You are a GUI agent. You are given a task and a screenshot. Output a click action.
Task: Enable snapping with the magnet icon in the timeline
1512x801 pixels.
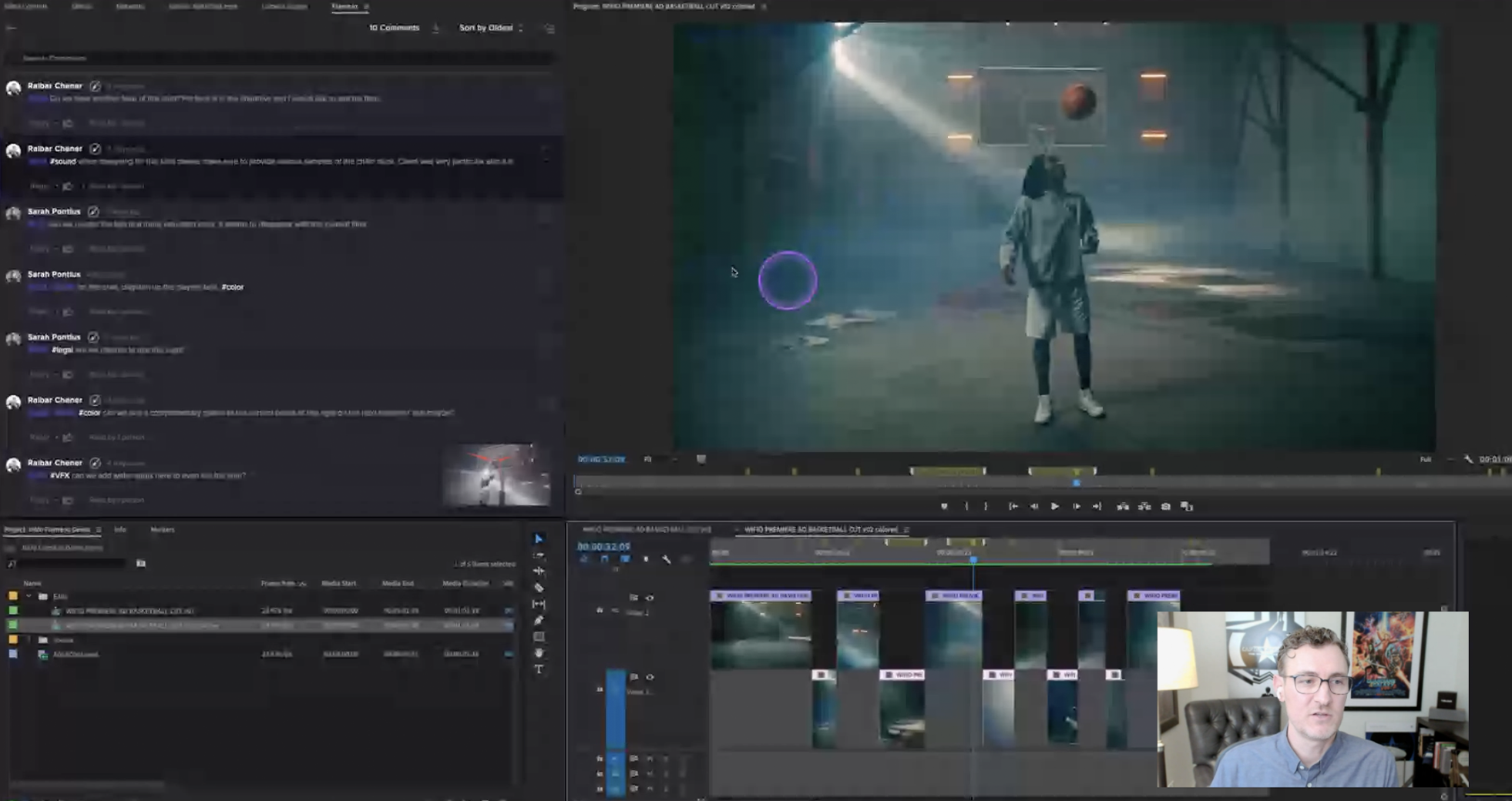[604, 560]
